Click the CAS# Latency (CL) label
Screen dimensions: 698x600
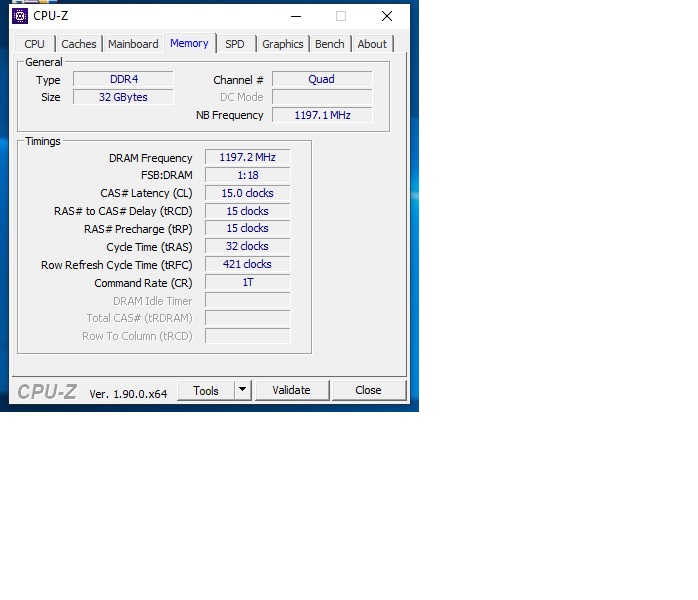pos(146,193)
